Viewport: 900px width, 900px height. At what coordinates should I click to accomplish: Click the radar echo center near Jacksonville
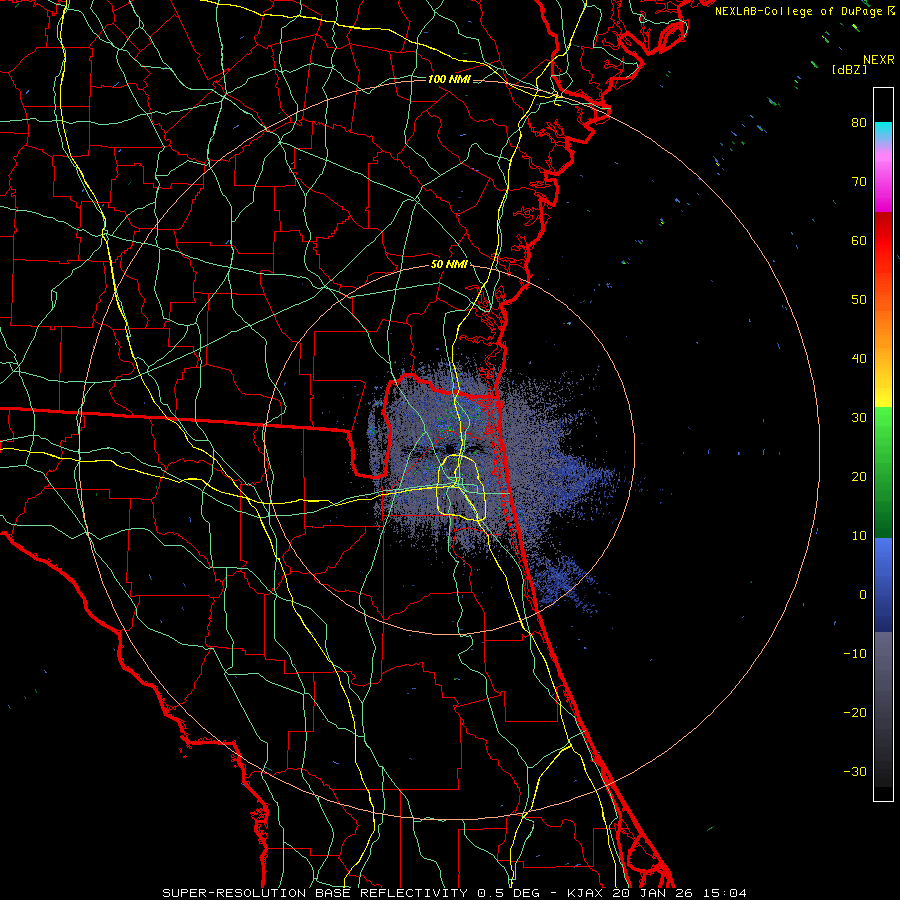coord(449,449)
